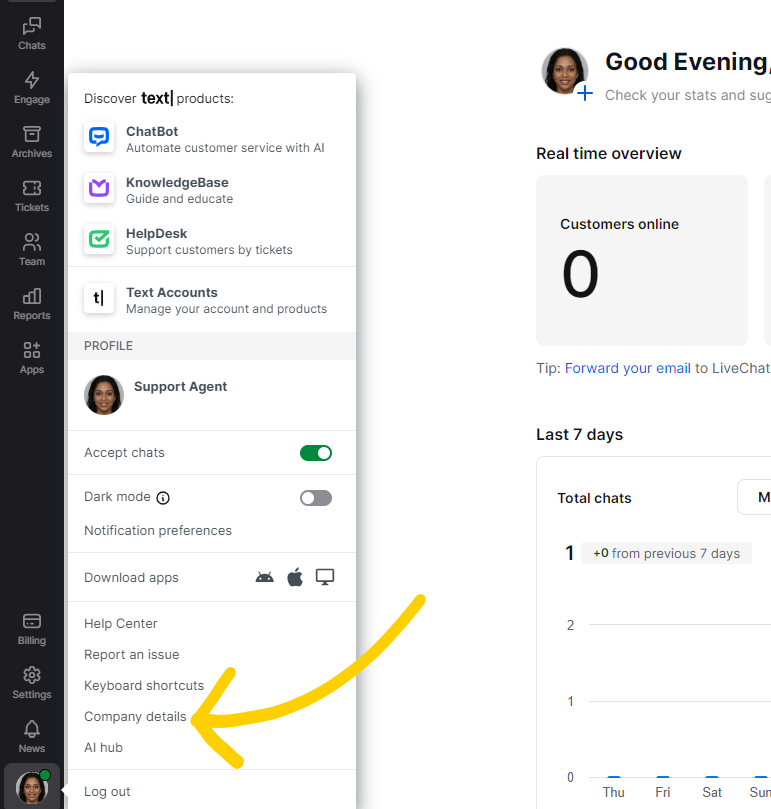Viewport: 771px width, 809px height.
Task: Open the Engage section in sidebar
Action: [31, 88]
